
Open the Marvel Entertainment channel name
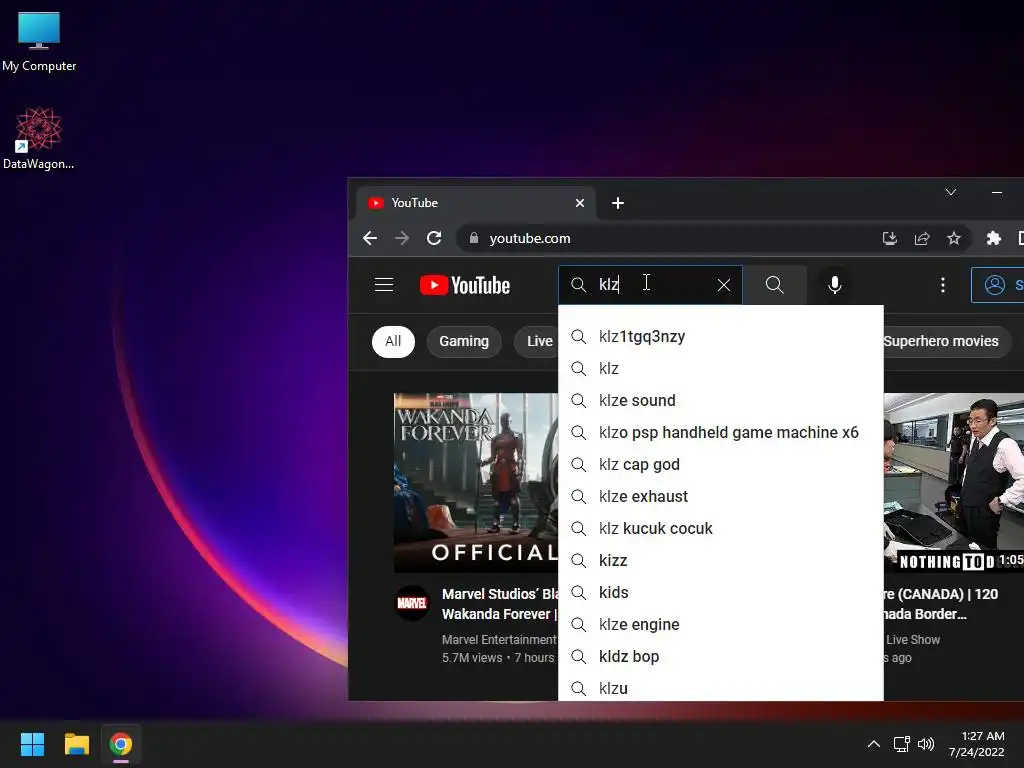coord(500,640)
